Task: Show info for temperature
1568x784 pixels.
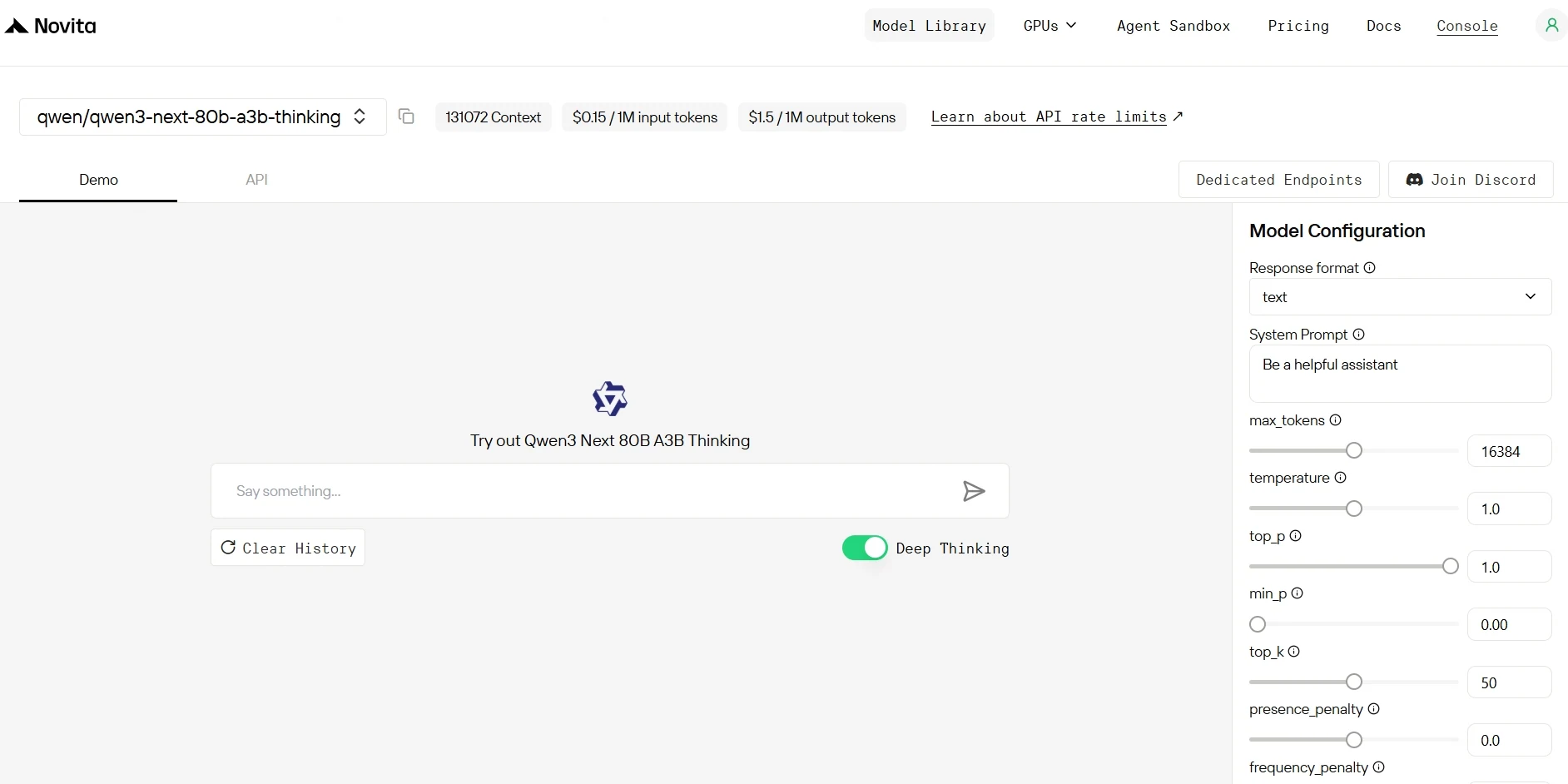Action: tap(1341, 478)
